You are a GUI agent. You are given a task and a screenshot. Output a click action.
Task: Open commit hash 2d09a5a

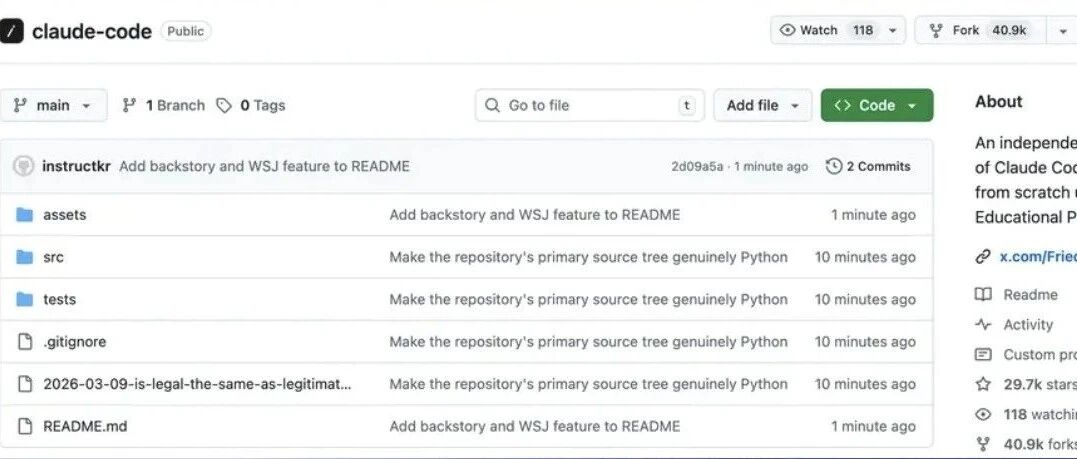[697, 166]
